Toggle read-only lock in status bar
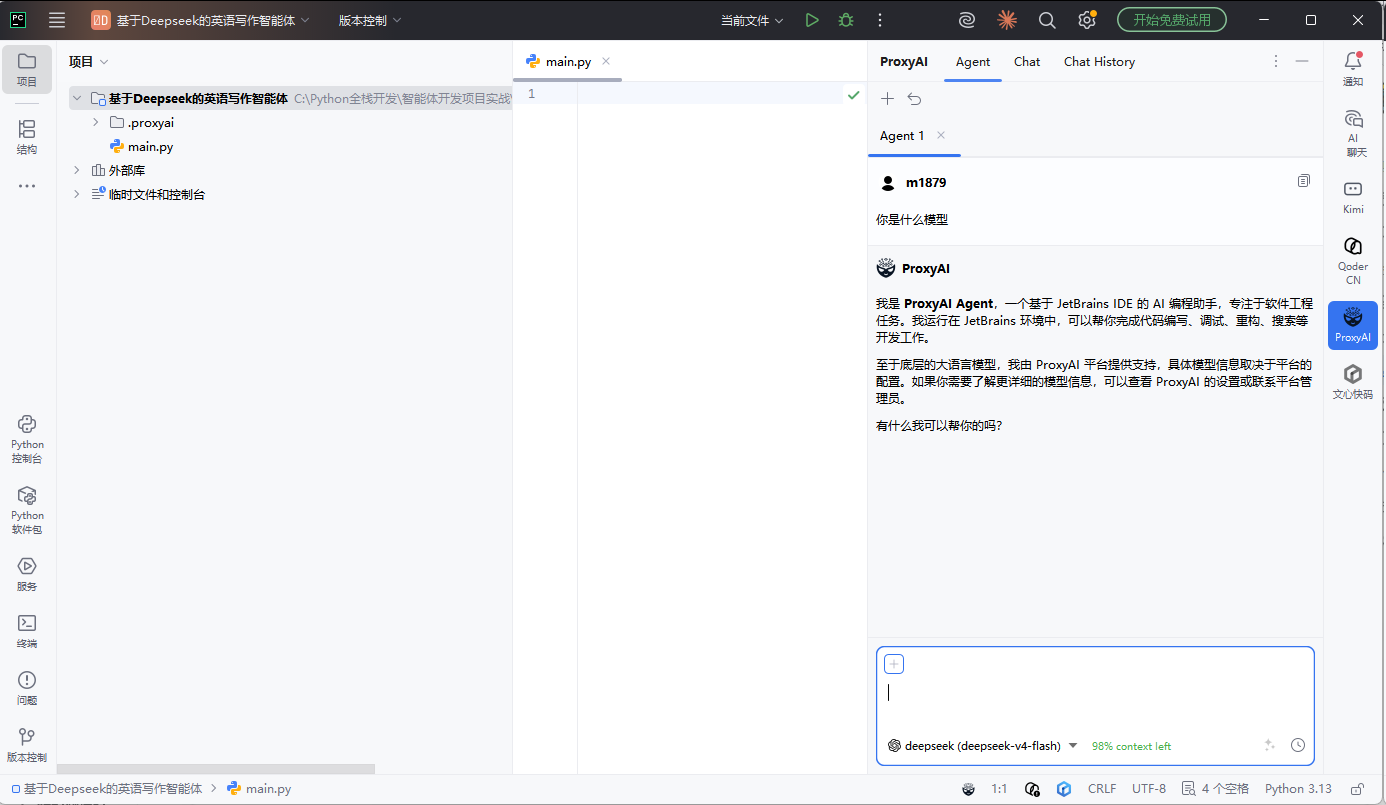The width and height of the screenshot is (1386, 805). 1358,789
